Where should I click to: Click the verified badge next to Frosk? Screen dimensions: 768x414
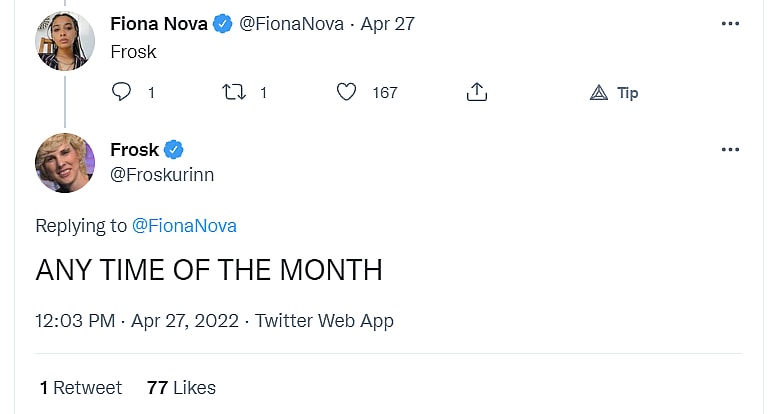pos(174,150)
